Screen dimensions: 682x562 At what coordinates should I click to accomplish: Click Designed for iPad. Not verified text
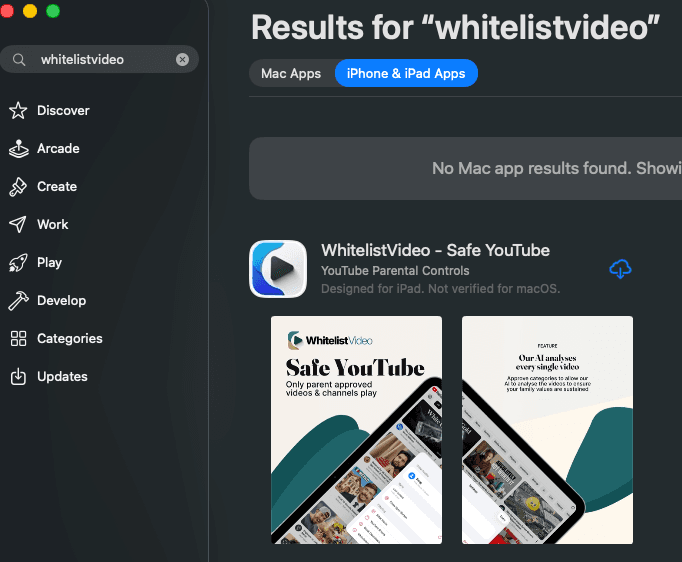pyautogui.click(x=441, y=289)
